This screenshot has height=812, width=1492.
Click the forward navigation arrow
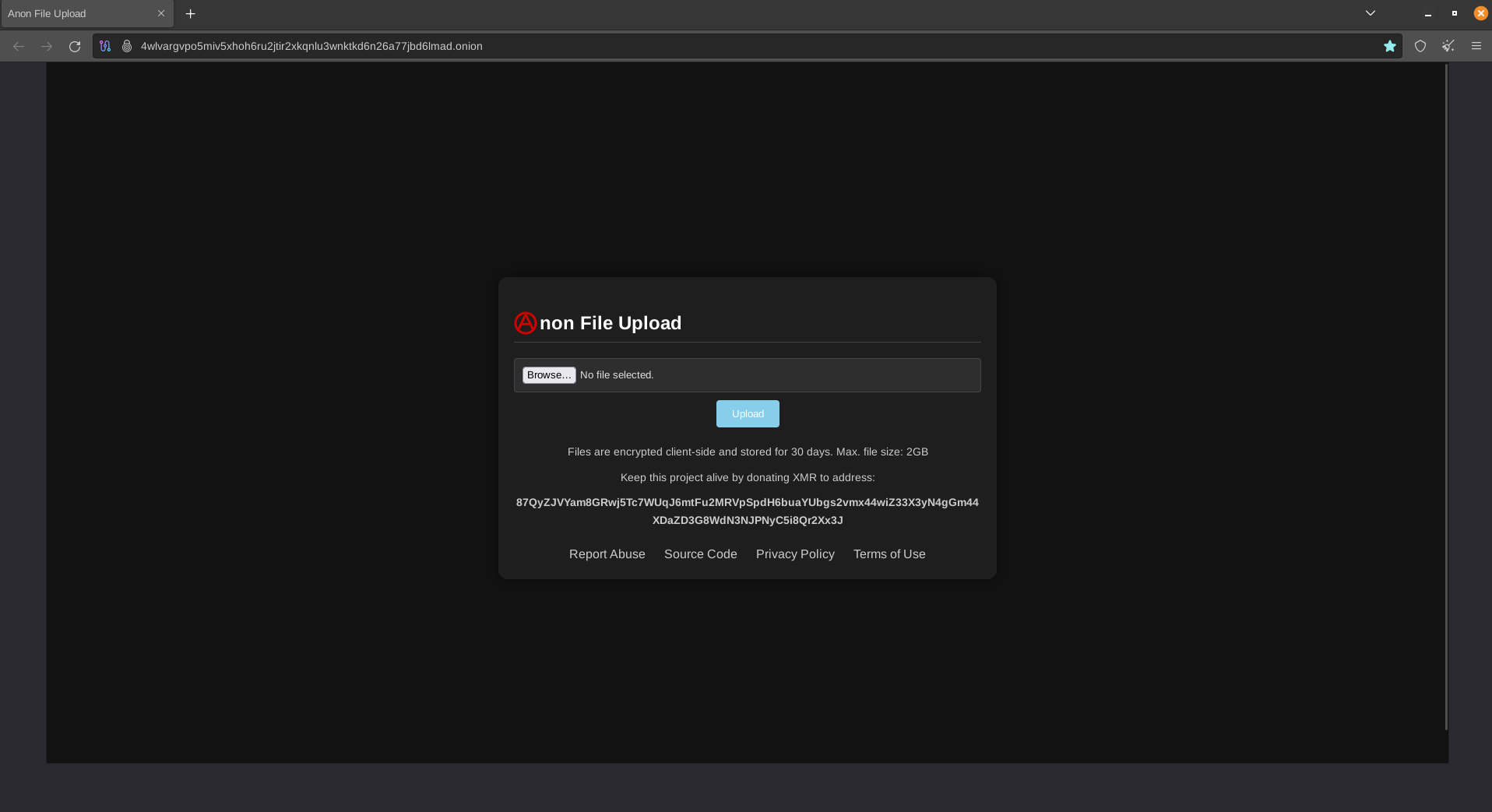(47, 47)
